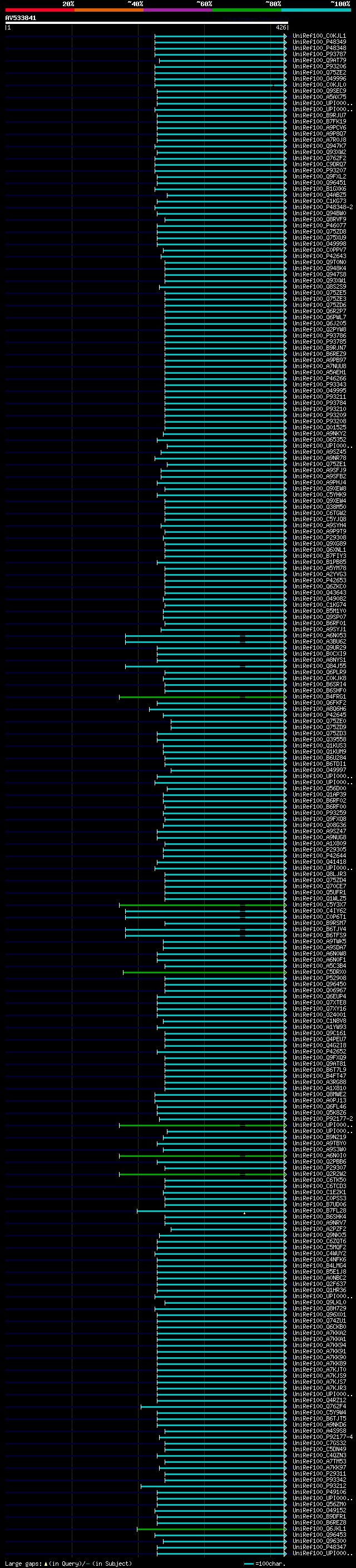Click the red ~20% legend segment

coord(39,10)
